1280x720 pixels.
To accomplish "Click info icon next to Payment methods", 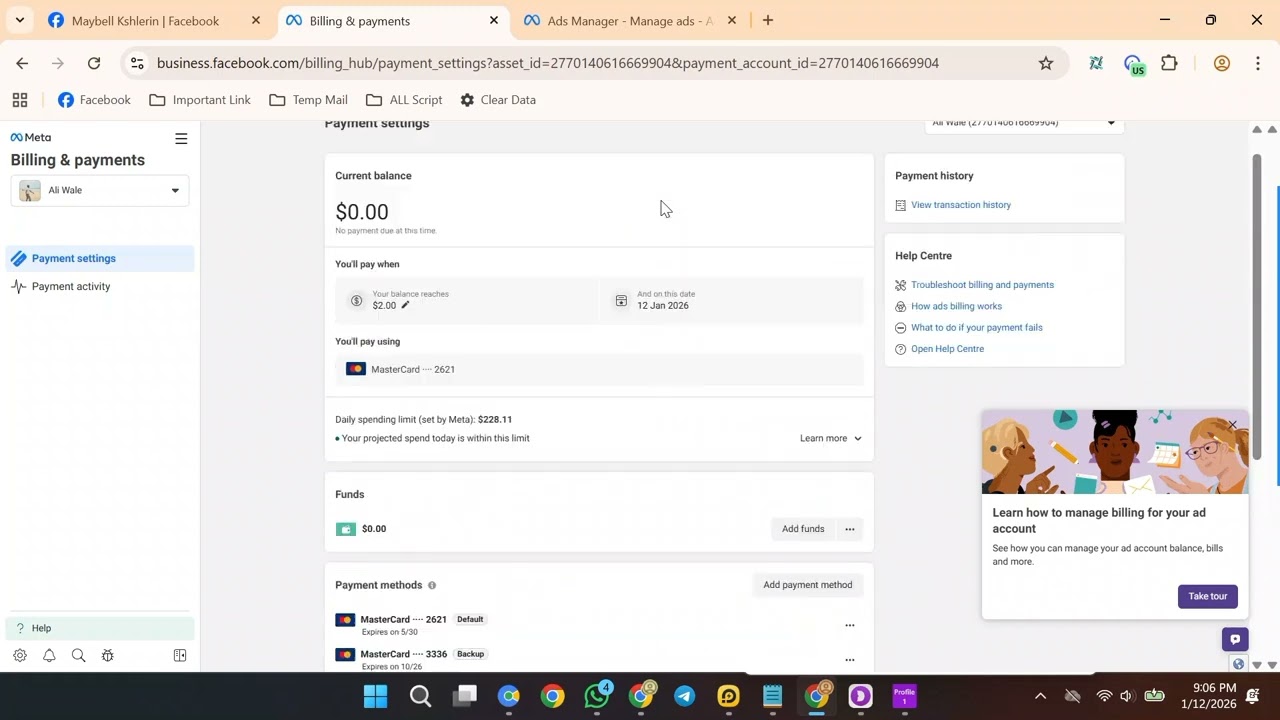I will tap(432, 585).
